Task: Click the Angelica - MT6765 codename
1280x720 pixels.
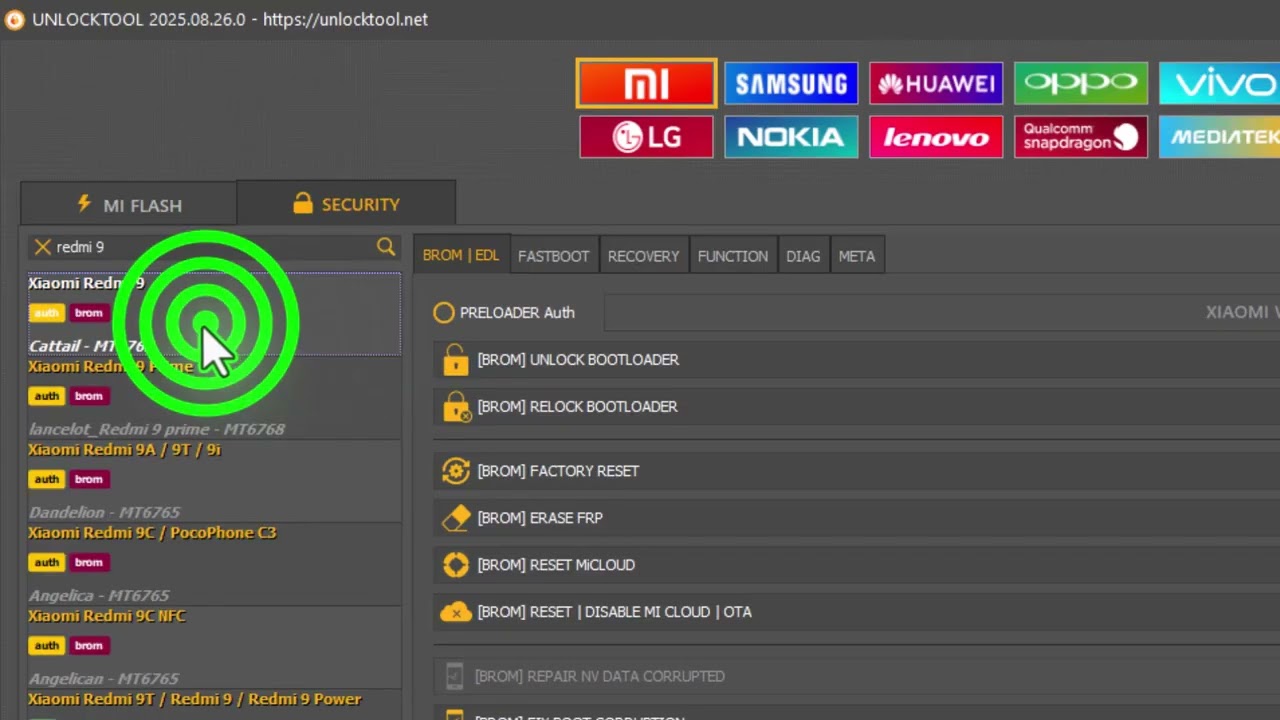Action: [99, 595]
